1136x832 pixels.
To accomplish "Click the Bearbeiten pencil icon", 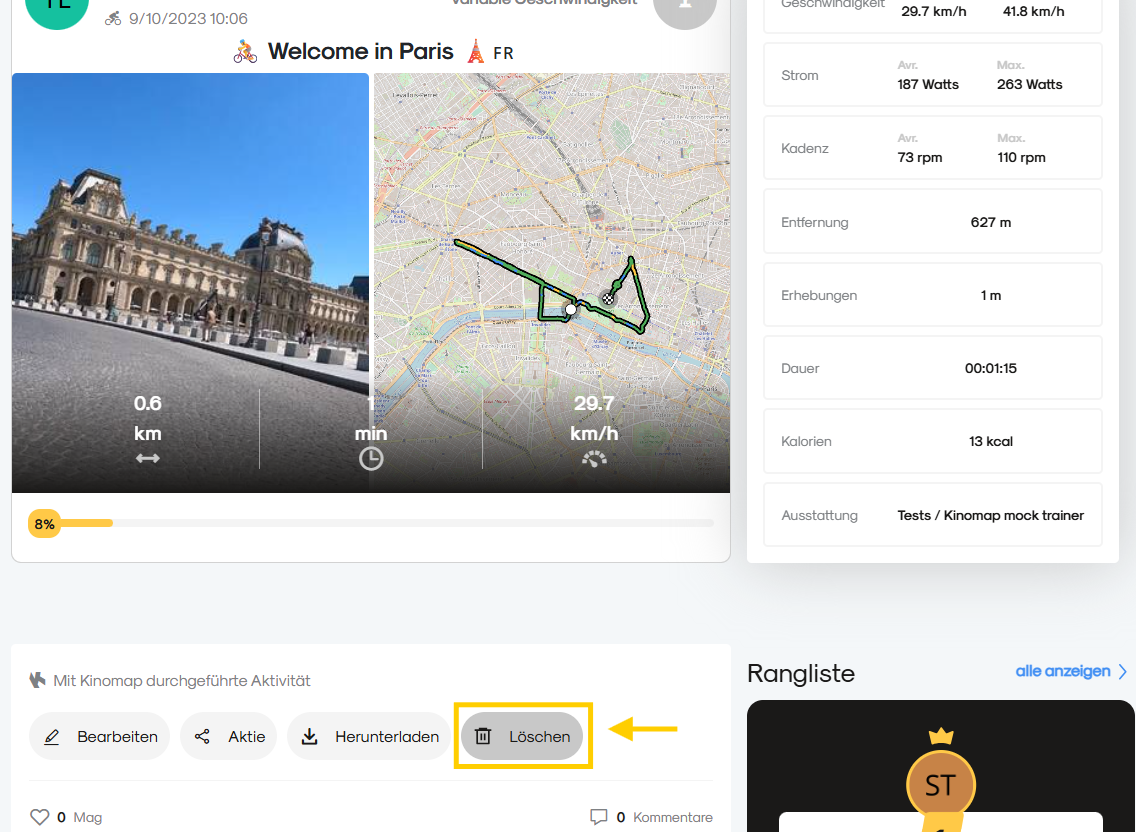I will coord(51,737).
